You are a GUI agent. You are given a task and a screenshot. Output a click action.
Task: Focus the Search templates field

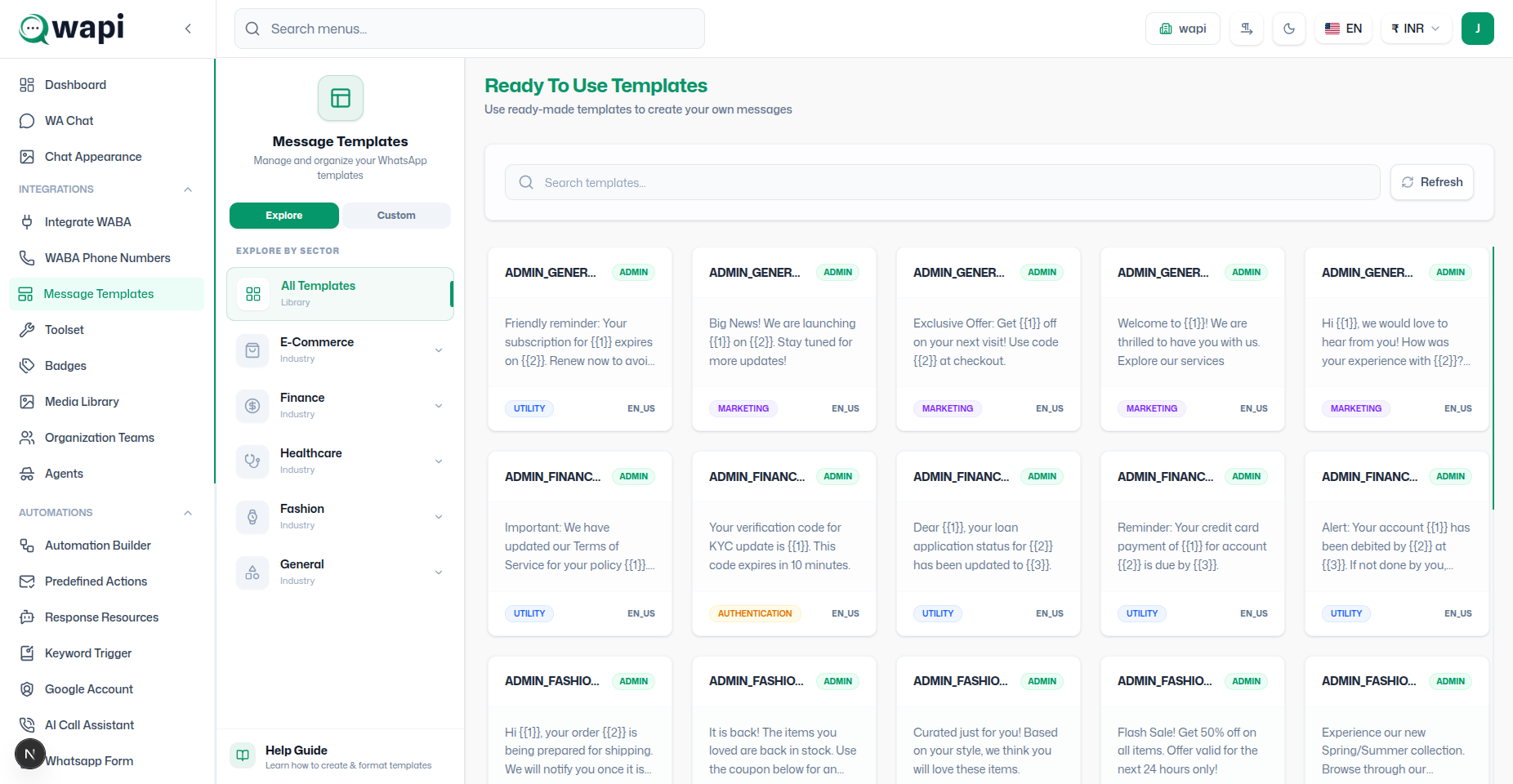click(942, 182)
